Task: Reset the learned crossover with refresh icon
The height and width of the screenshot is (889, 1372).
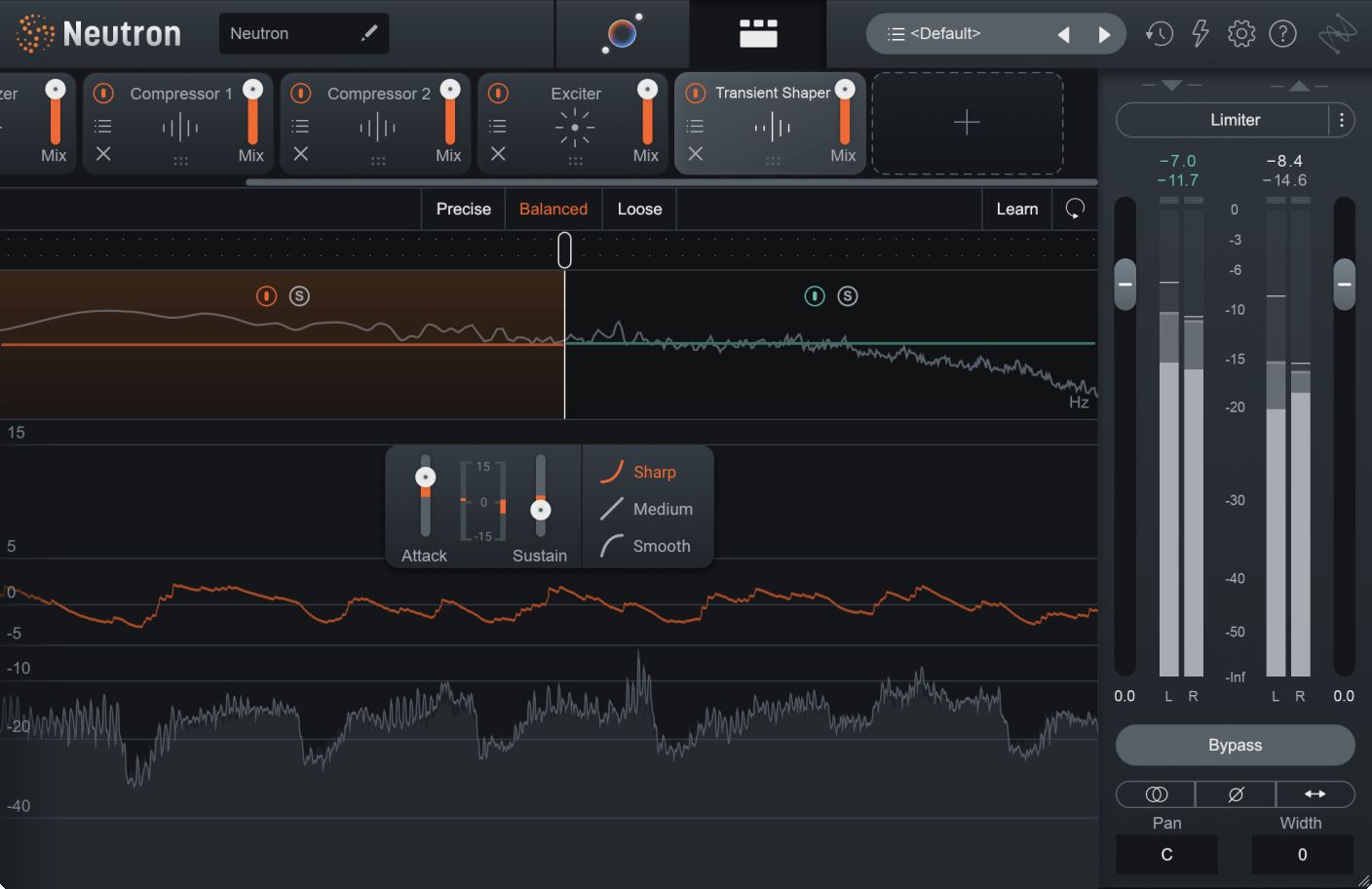Action: (1075, 209)
